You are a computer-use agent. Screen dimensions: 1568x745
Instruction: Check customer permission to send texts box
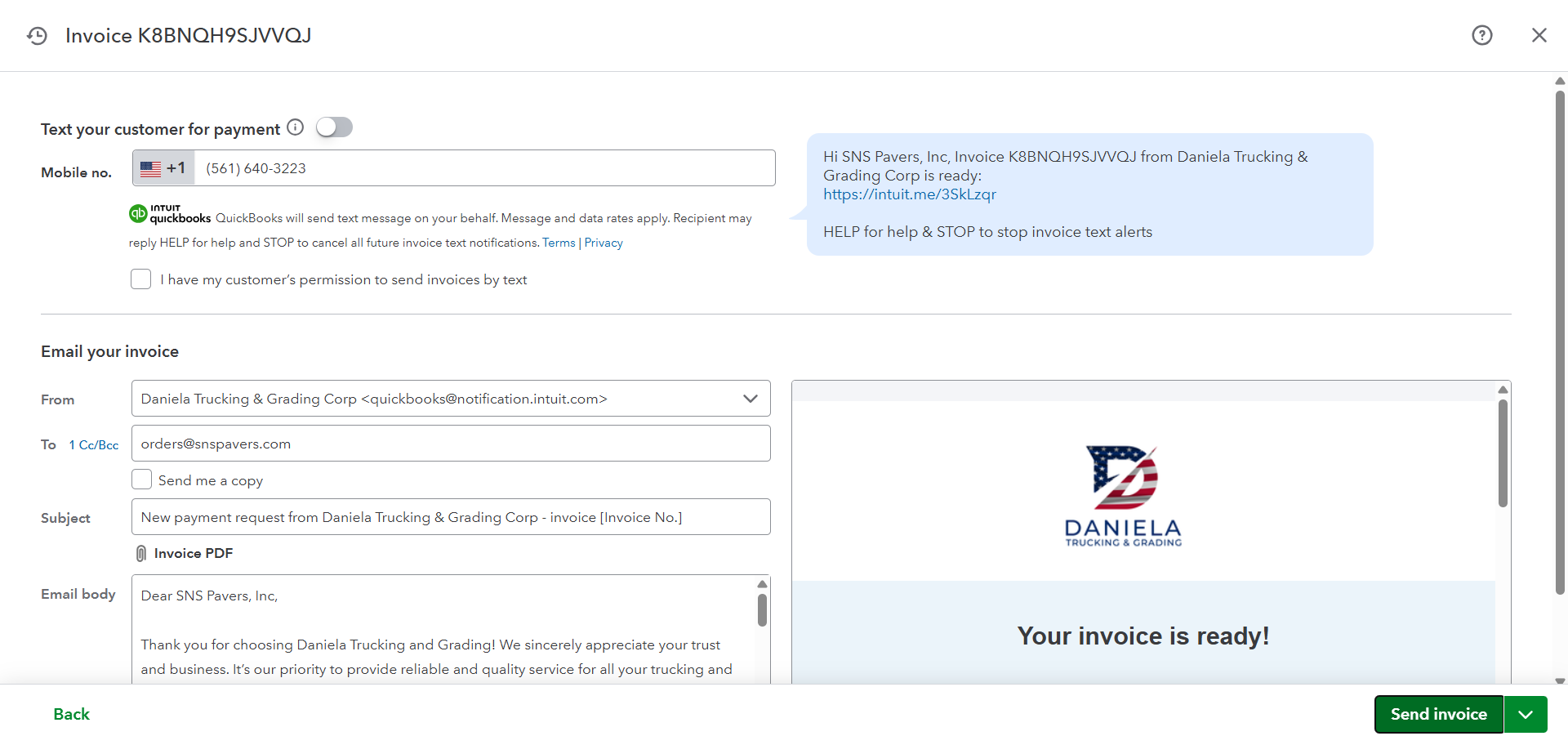point(141,279)
